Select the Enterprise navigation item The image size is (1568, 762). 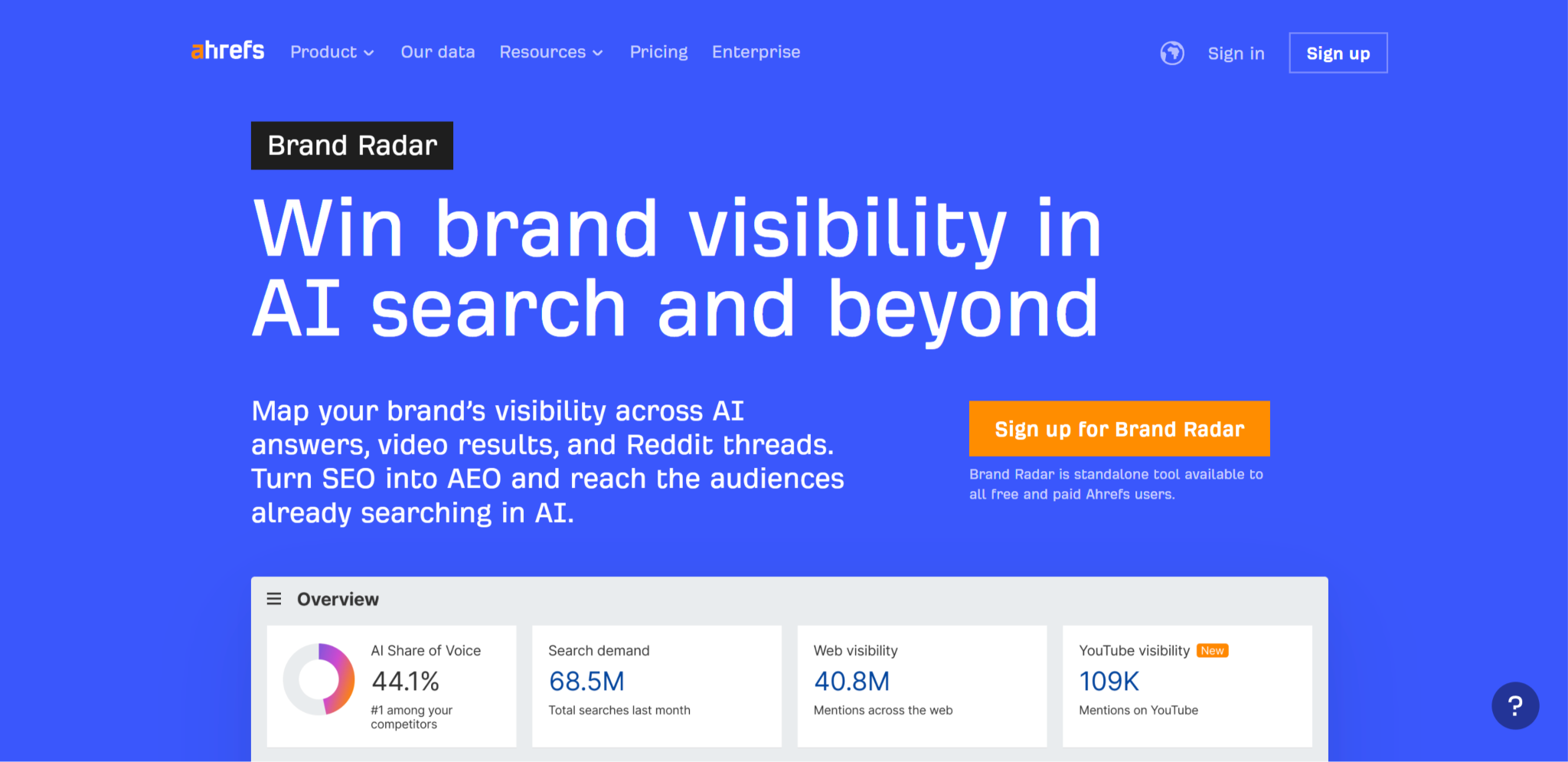756,52
